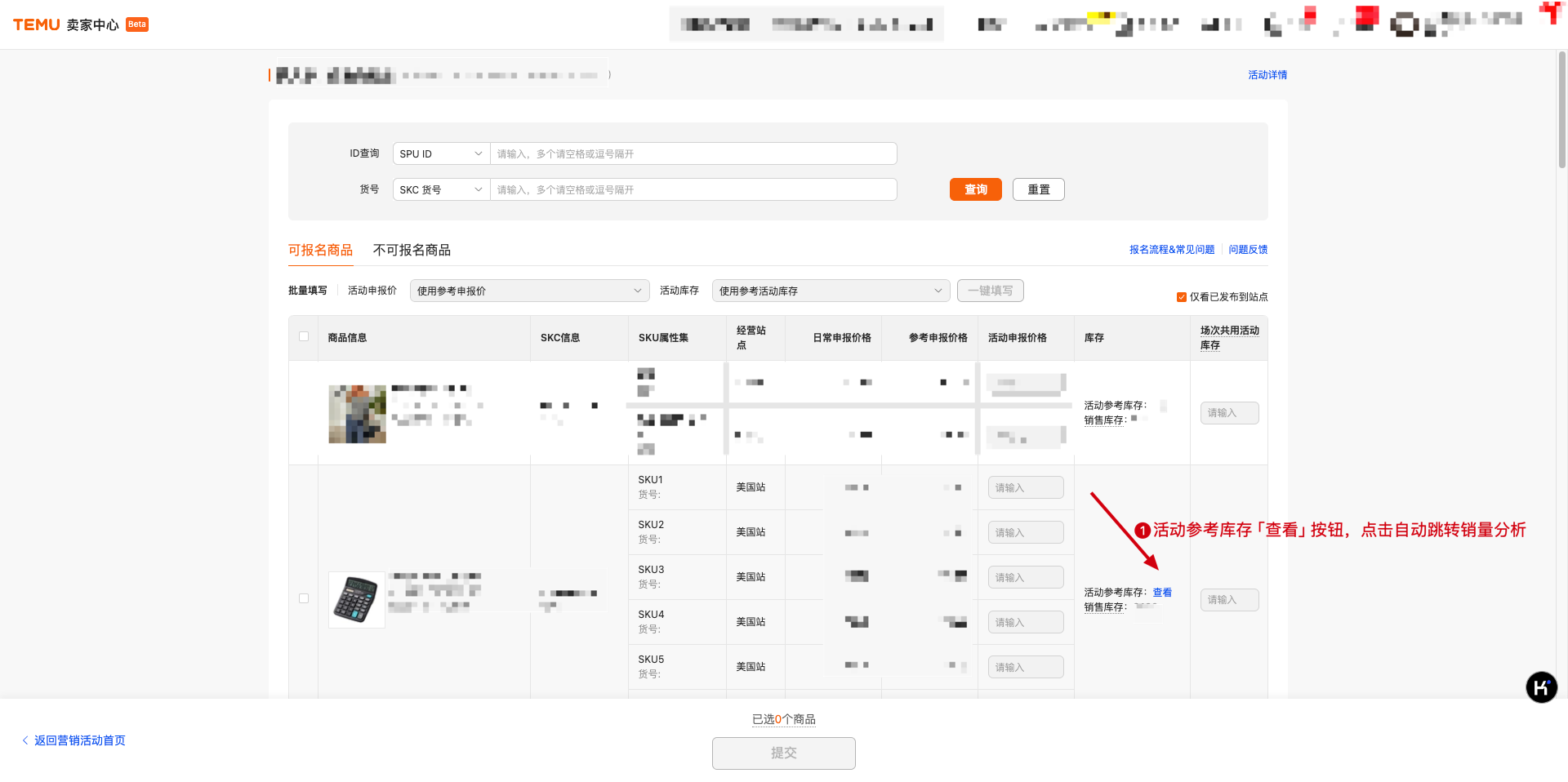Open the floating assistant icon at bottom right
Viewport: 1568px width, 782px height.
point(1542,687)
